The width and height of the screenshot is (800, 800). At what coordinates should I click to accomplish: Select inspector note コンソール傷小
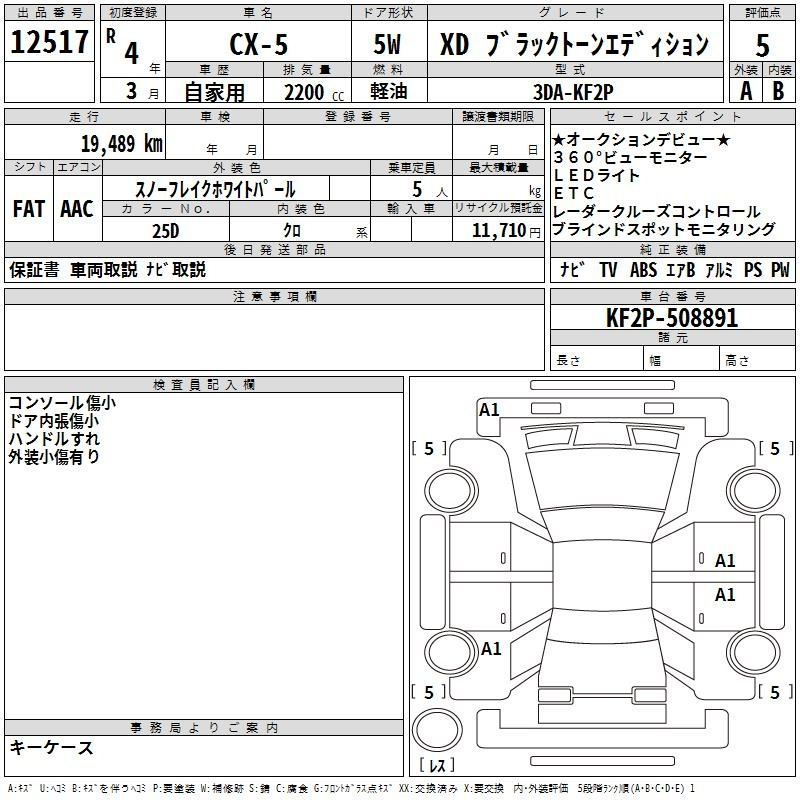62,403
